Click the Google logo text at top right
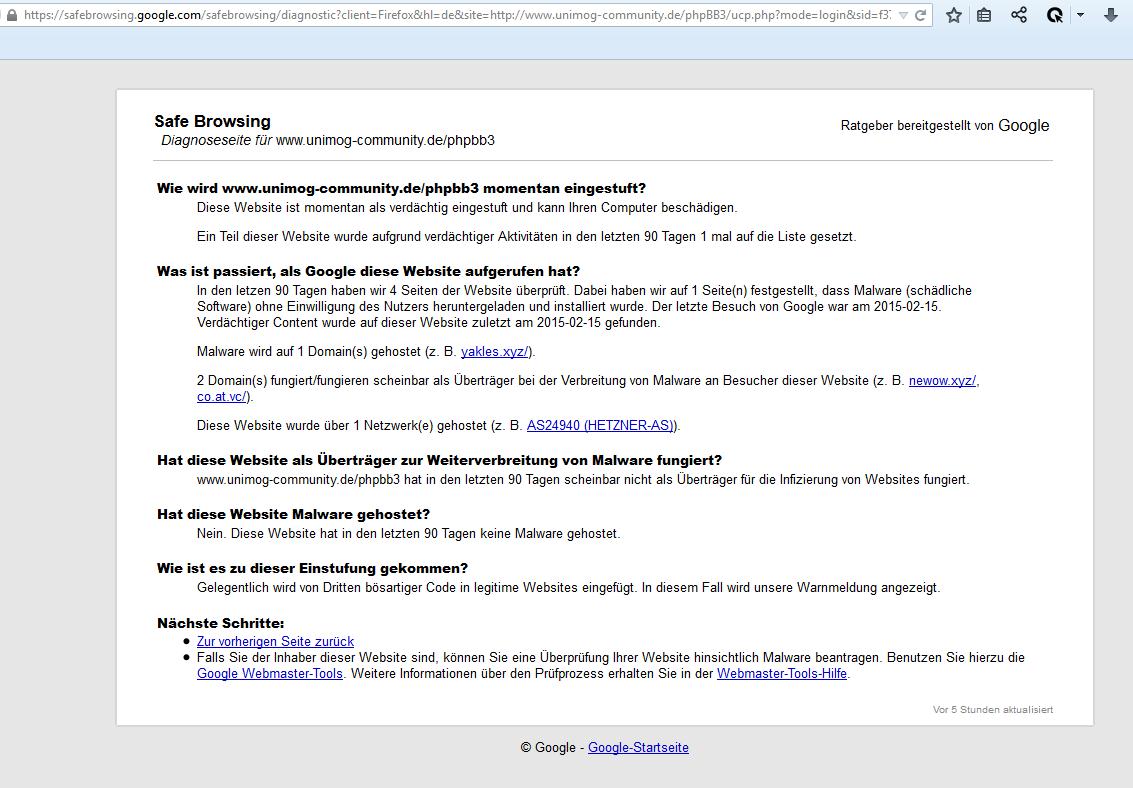Image resolution: width=1133 pixels, height=788 pixels. tap(1023, 126)
